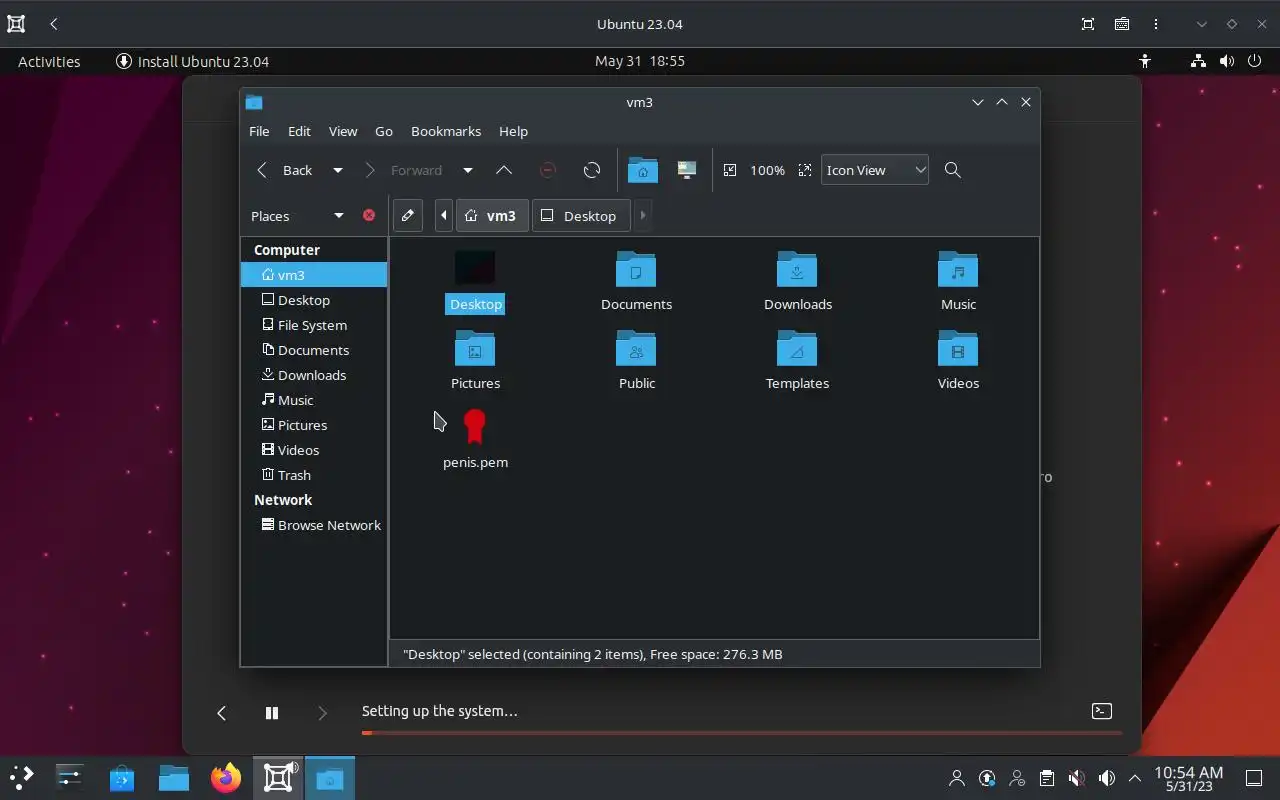This screenshot has width=1280, height=800.
Task: Click the installer progress bar
Action: pos(741,733)
